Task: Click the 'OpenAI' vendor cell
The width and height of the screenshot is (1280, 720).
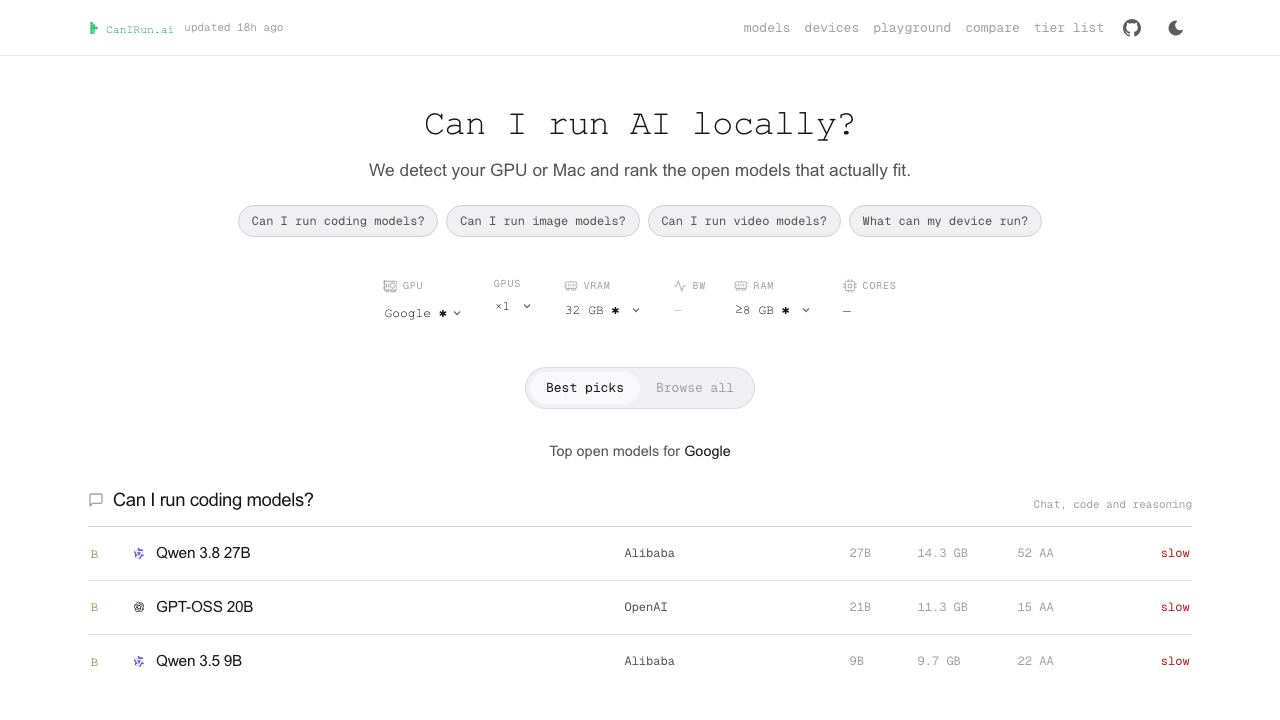Action: (x=646, y=607)
